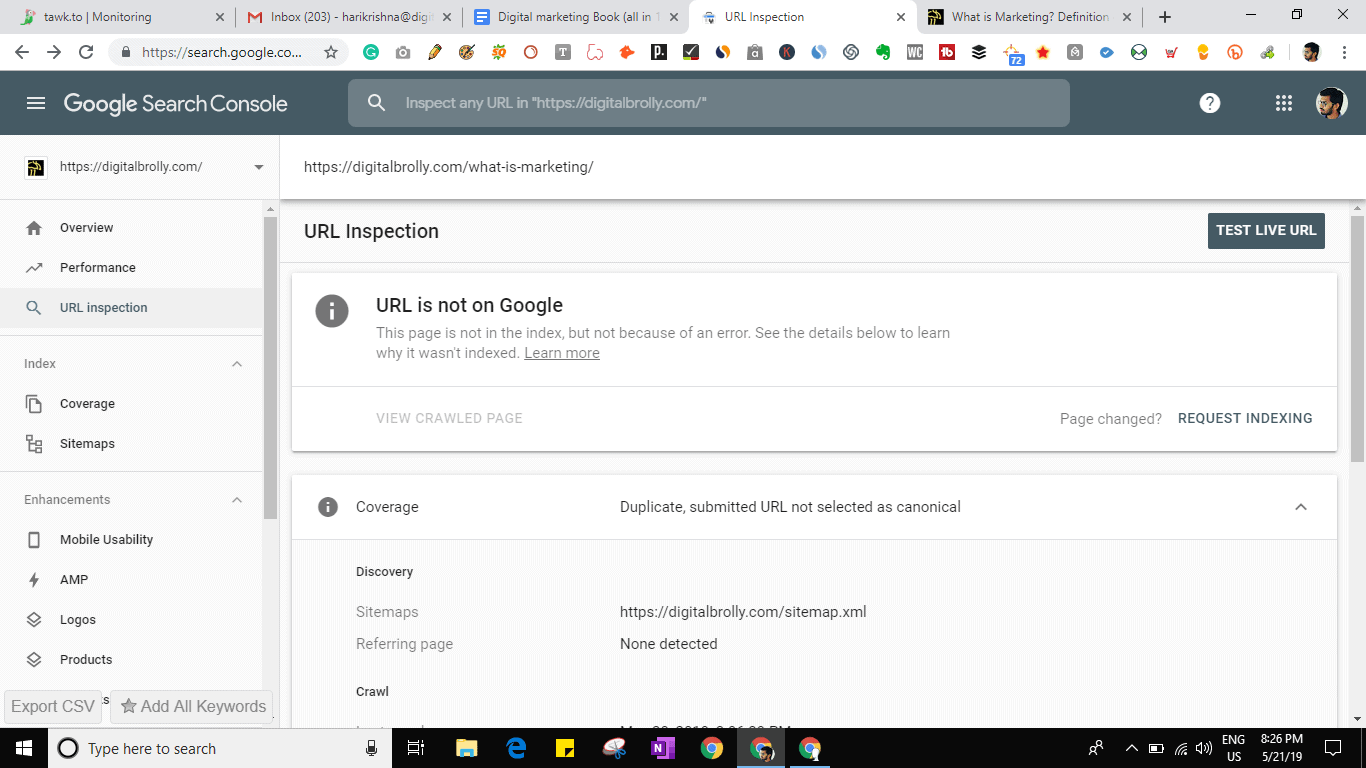Click the Evernote elephant extension icon
Screen dimensions: 1366x768
[x=883, y=52]
